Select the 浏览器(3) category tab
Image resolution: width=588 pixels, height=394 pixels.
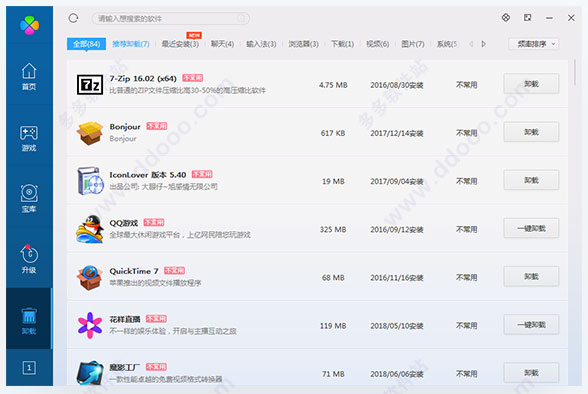pos(303,44)
